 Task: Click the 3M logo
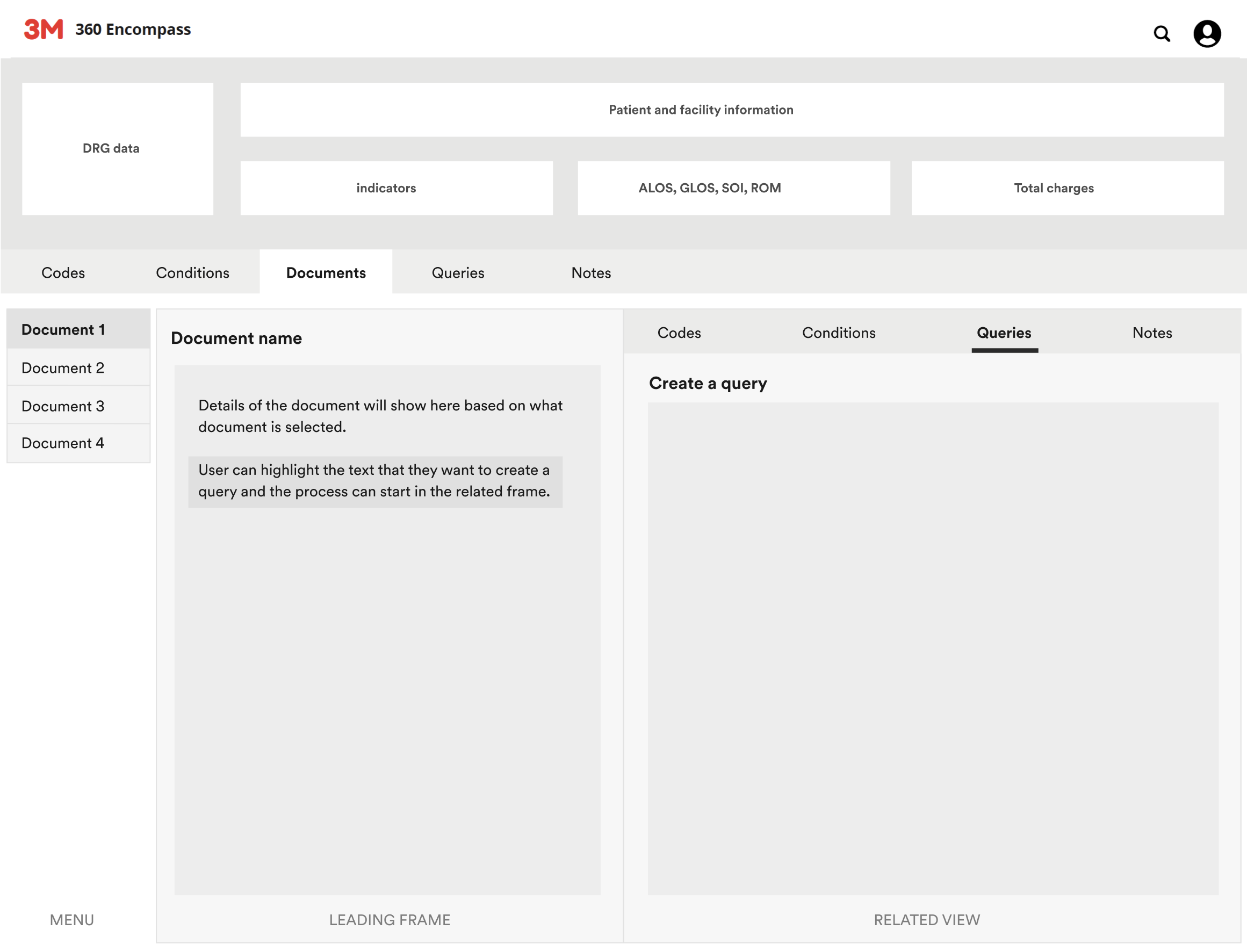point(44,30)
